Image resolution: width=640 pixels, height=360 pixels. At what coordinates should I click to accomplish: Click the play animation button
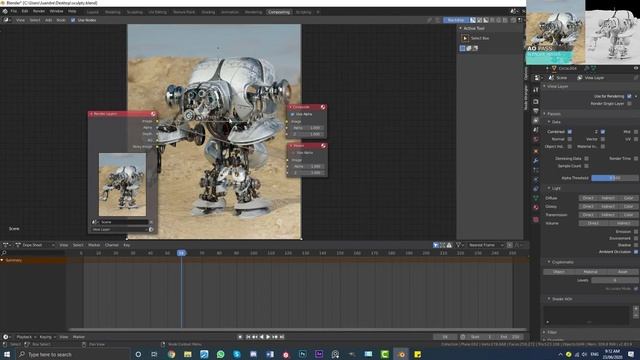pyautogui.click(x=268, y=337)
